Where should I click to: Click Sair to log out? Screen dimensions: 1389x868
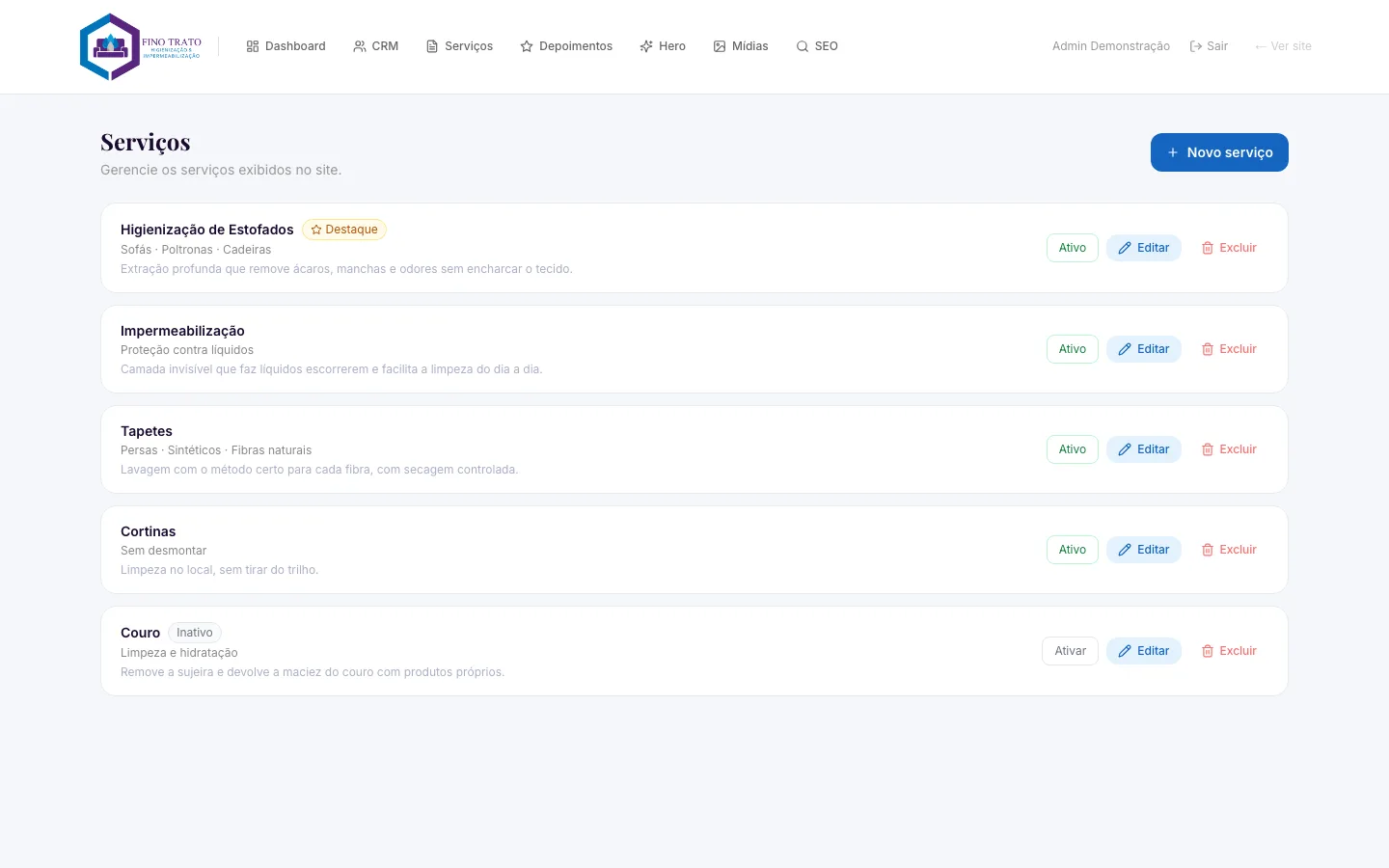click(1209, 46)
